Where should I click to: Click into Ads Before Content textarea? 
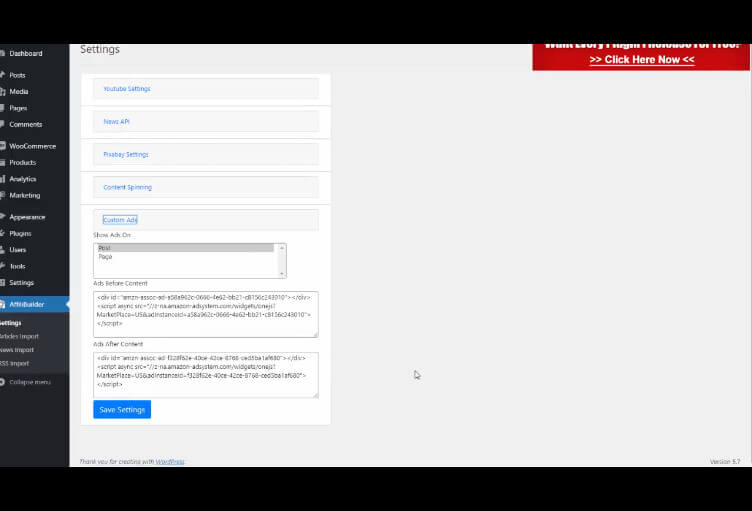206,314
